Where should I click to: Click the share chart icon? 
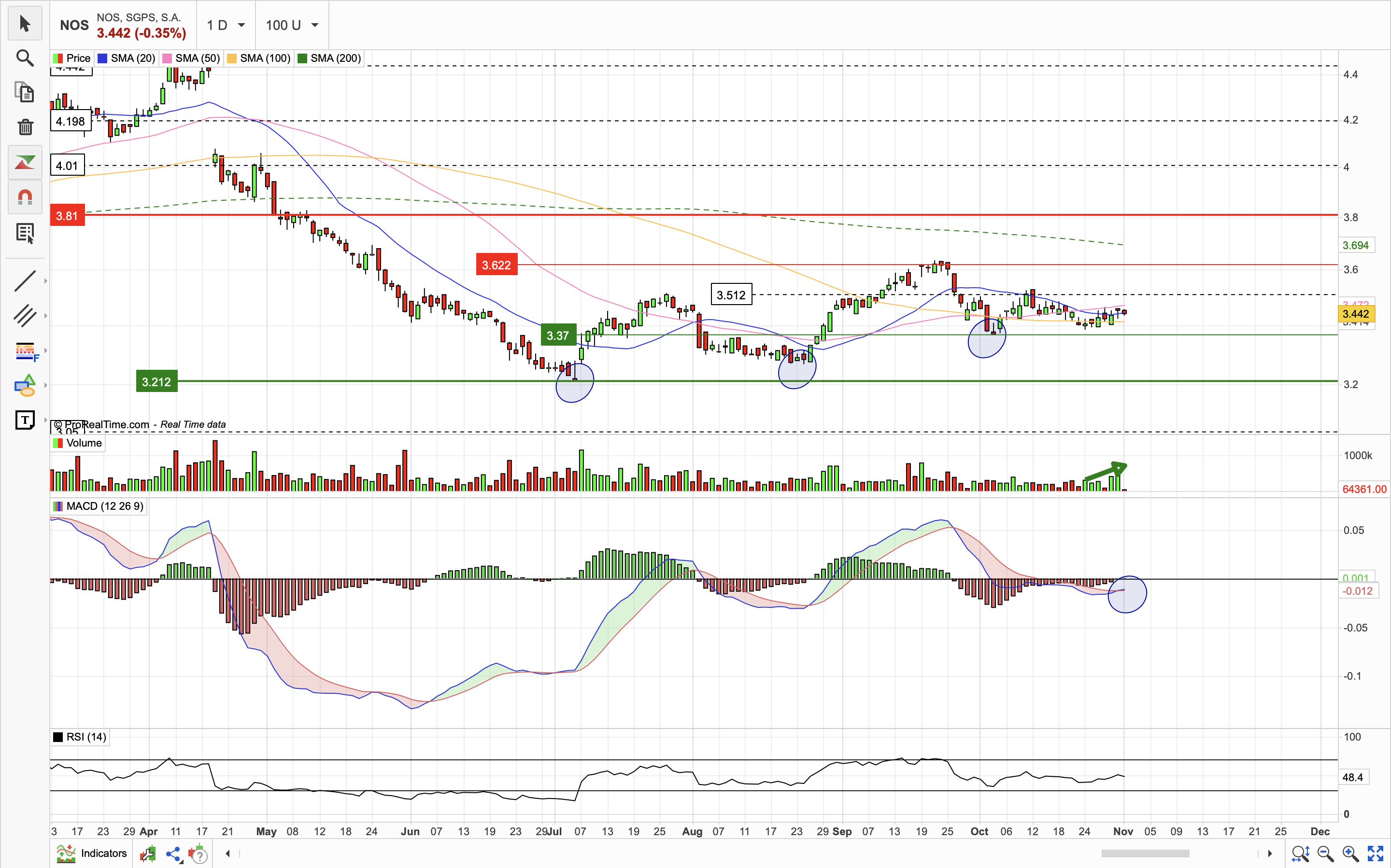tap(173, 854)
